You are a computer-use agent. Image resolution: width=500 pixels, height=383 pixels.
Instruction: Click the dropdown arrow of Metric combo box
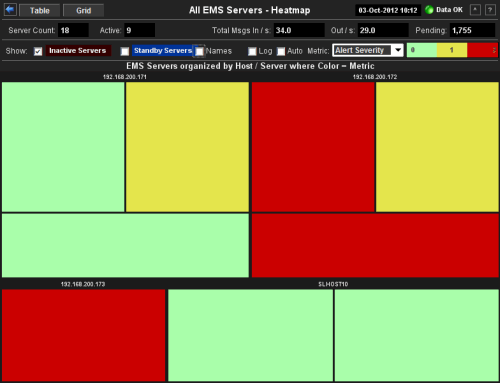(398, 50)
